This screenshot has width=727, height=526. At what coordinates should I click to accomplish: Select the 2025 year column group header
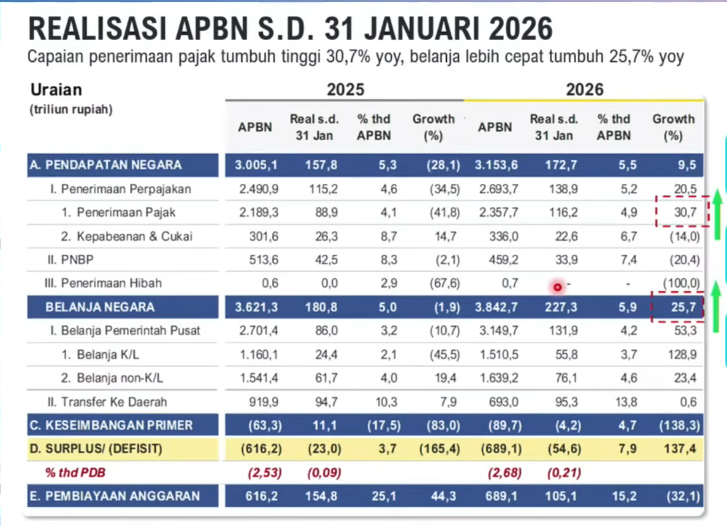[343, 89]
